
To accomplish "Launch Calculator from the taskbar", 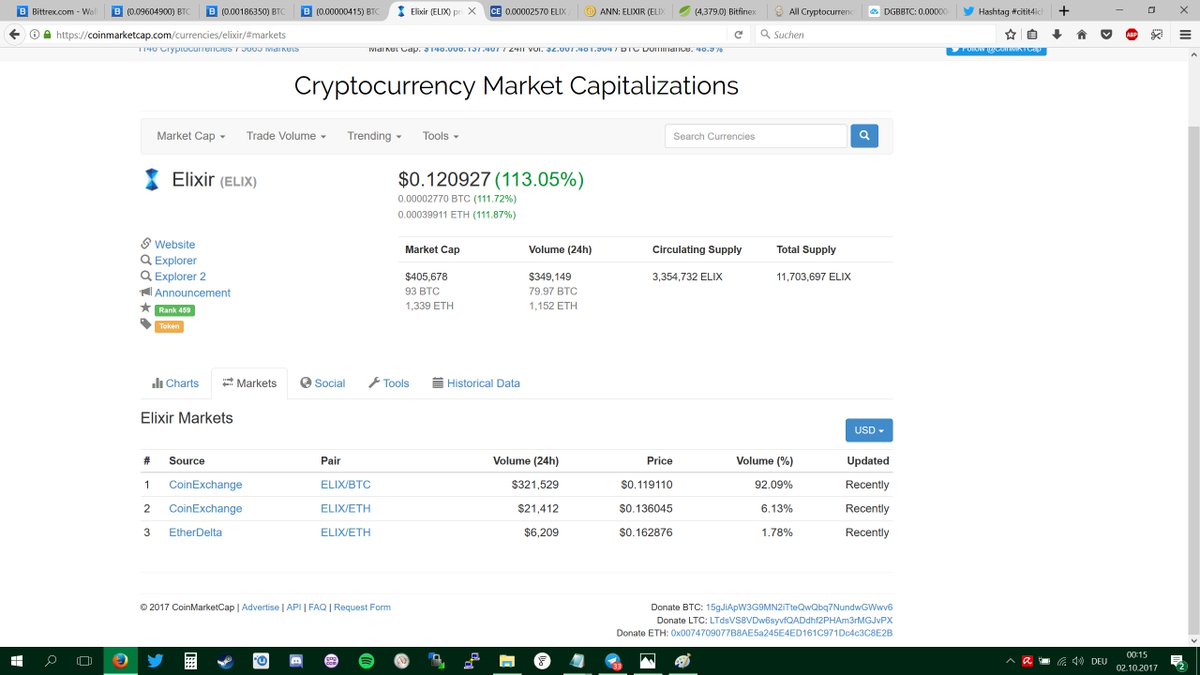I will [190, 661].
